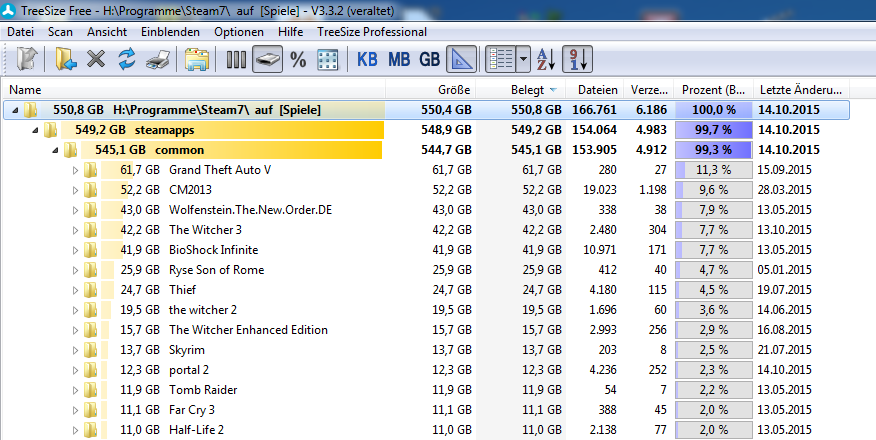
Task: Click the 4,7 % bar for Ryse Son of Rome
Action: [713, 270]
